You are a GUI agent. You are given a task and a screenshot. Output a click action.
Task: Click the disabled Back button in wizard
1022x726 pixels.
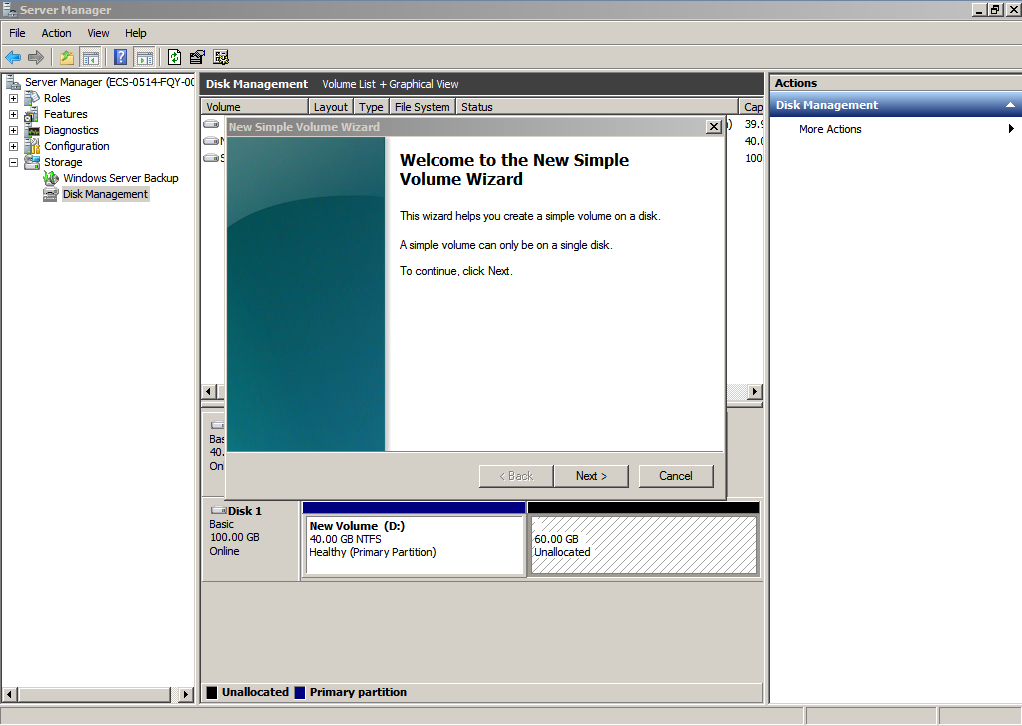(516, 476)
